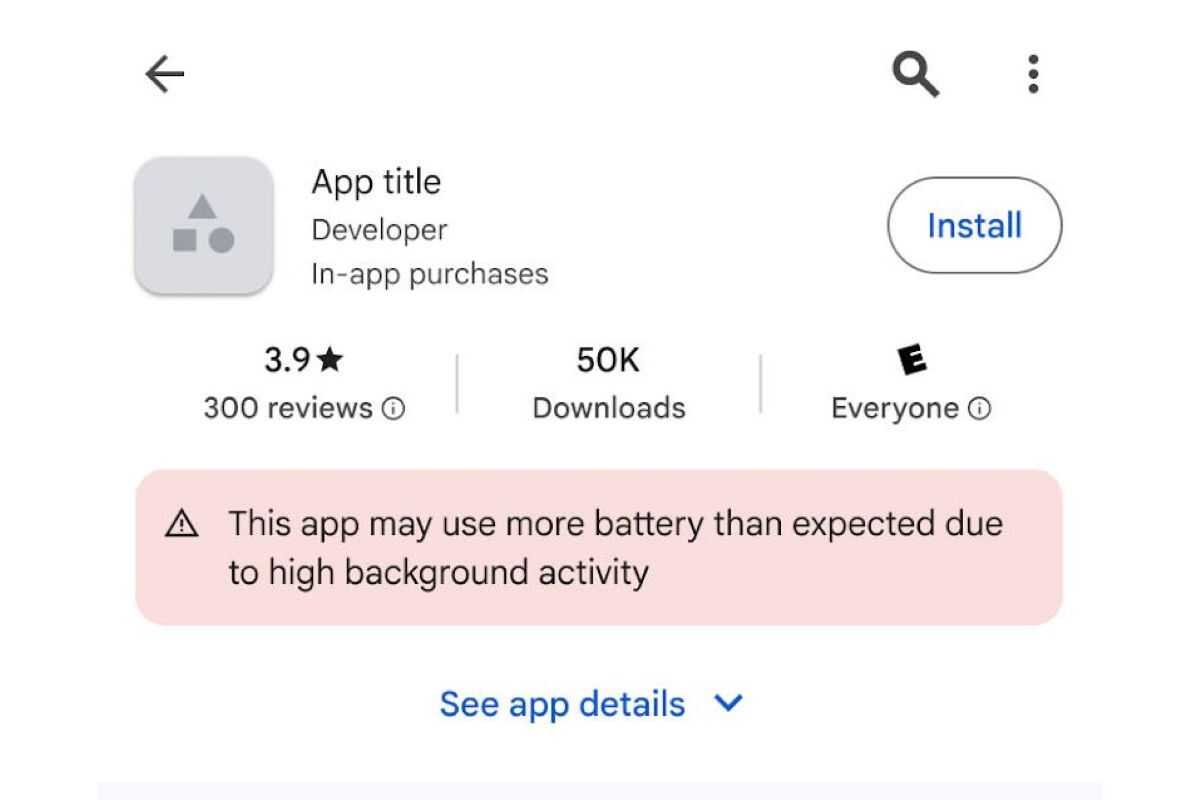Click the star icon next to 3.9

pos(330,358)
